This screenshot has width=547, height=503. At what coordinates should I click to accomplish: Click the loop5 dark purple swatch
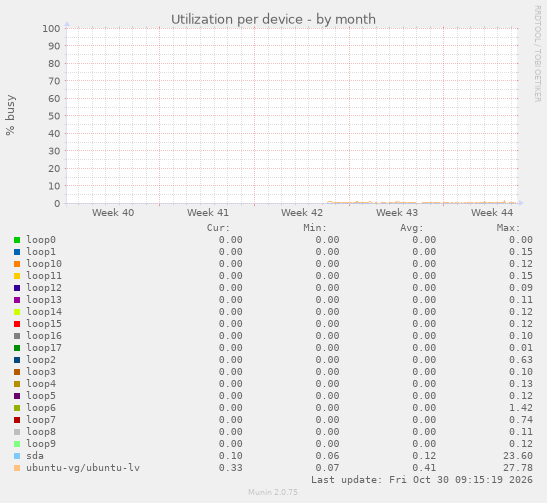(17, 396)
